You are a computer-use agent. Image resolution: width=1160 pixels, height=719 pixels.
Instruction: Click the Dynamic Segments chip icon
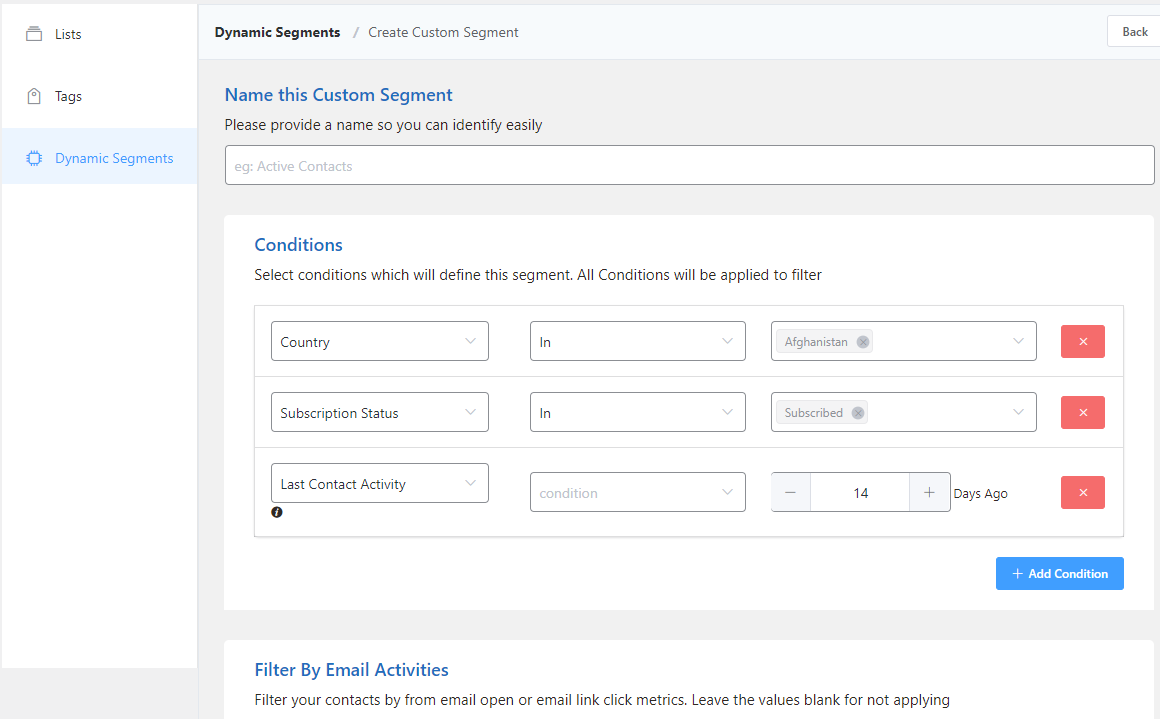pyautogui.click(x=34, y=158)
